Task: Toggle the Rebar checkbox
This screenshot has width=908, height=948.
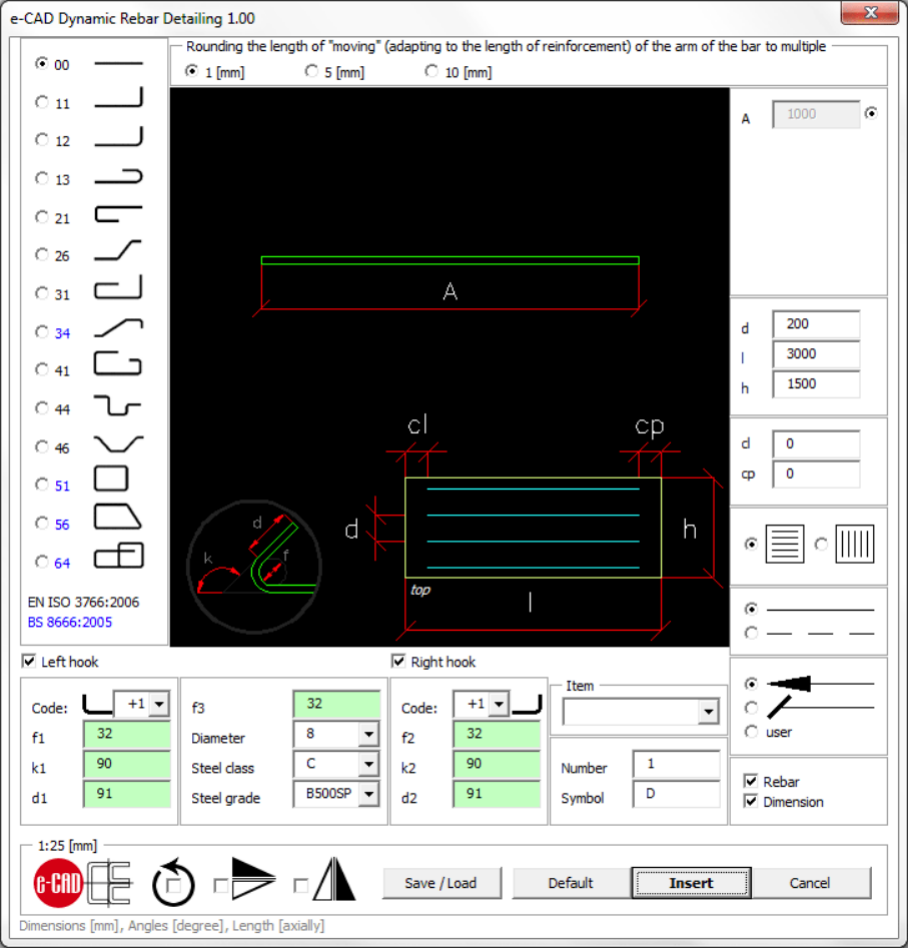Action: coord(750,781)
